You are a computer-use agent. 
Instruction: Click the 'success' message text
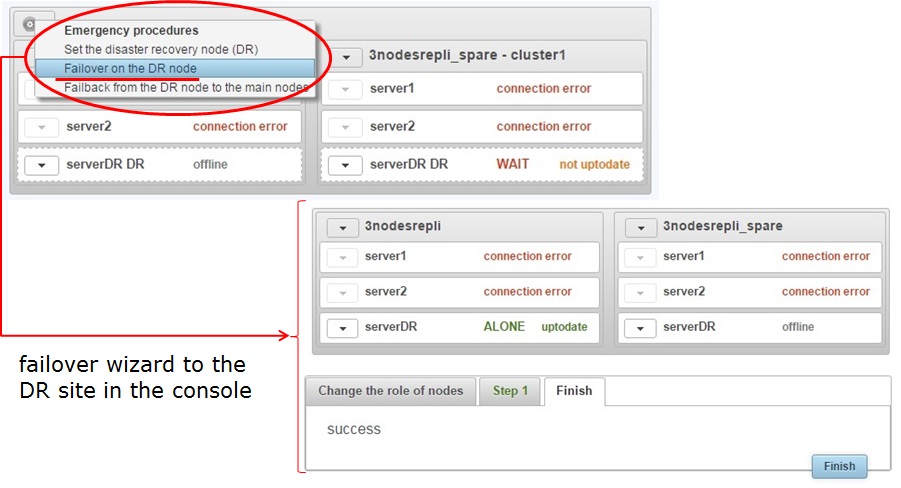pos(354,429)
